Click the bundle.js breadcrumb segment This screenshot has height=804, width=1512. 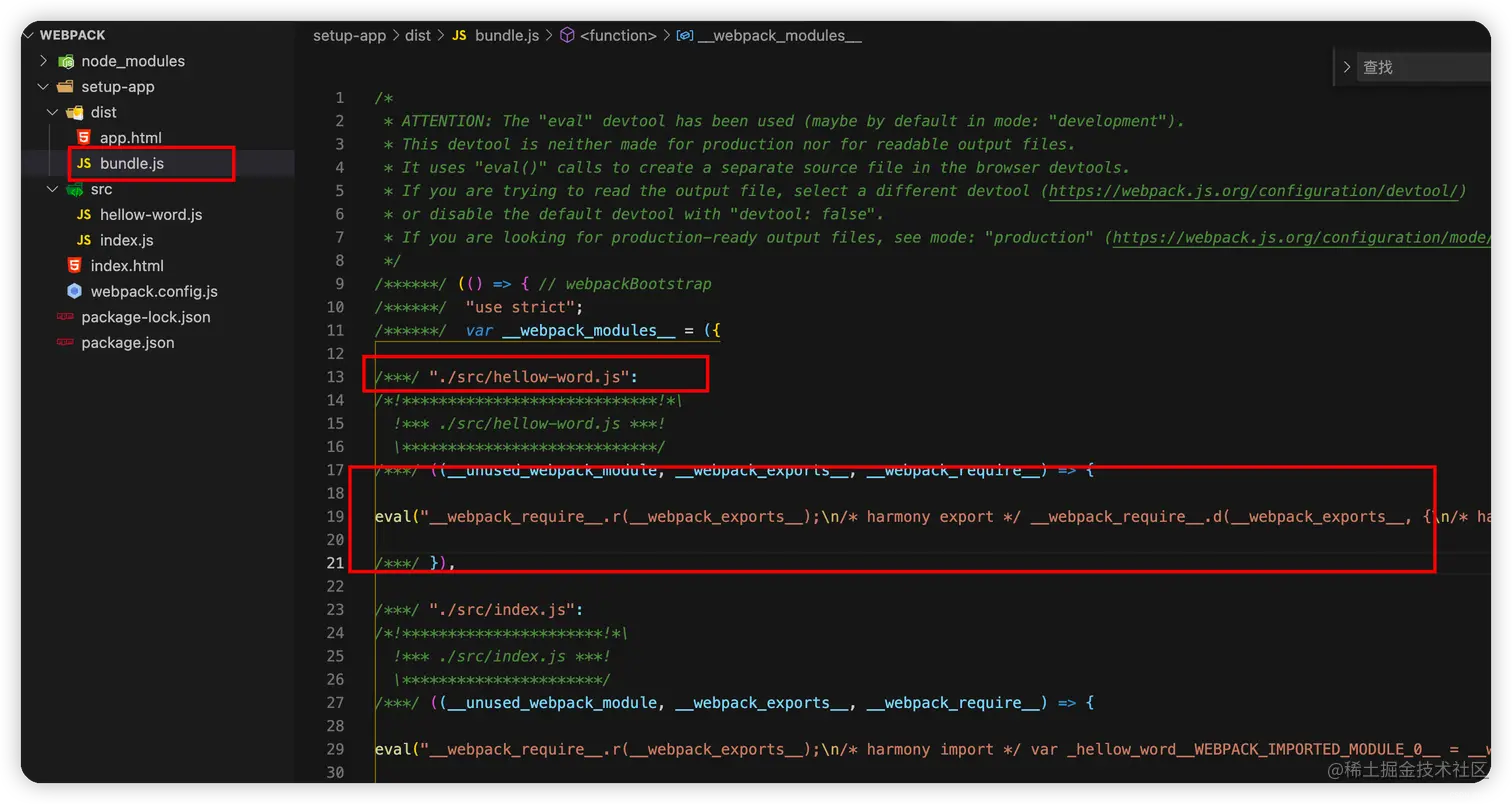pos(507,35)
